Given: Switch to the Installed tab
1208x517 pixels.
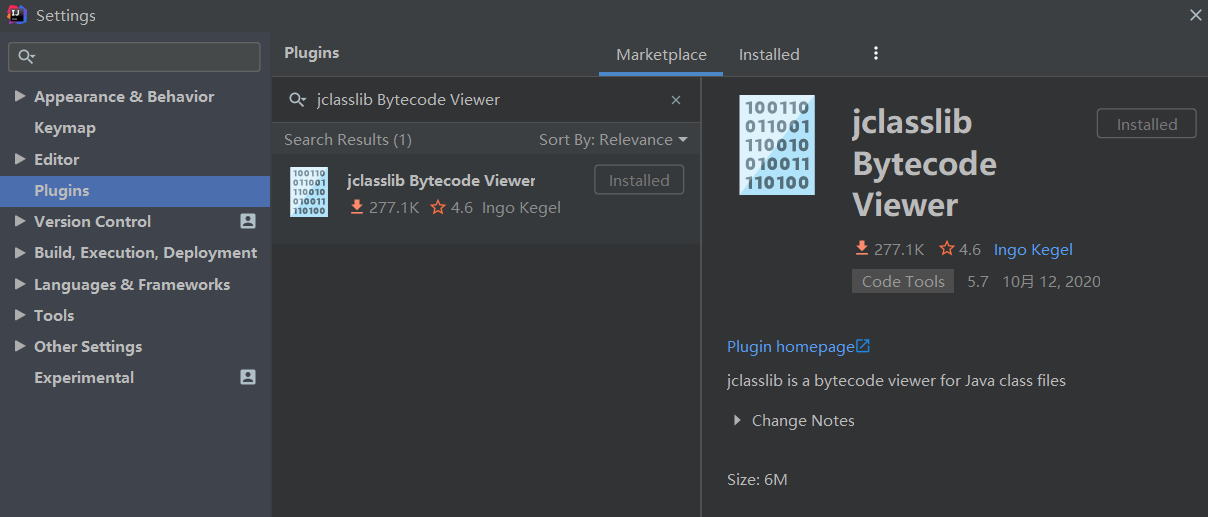Looking at the screenshot, I should pyautogui.click(x=769, y=55).
